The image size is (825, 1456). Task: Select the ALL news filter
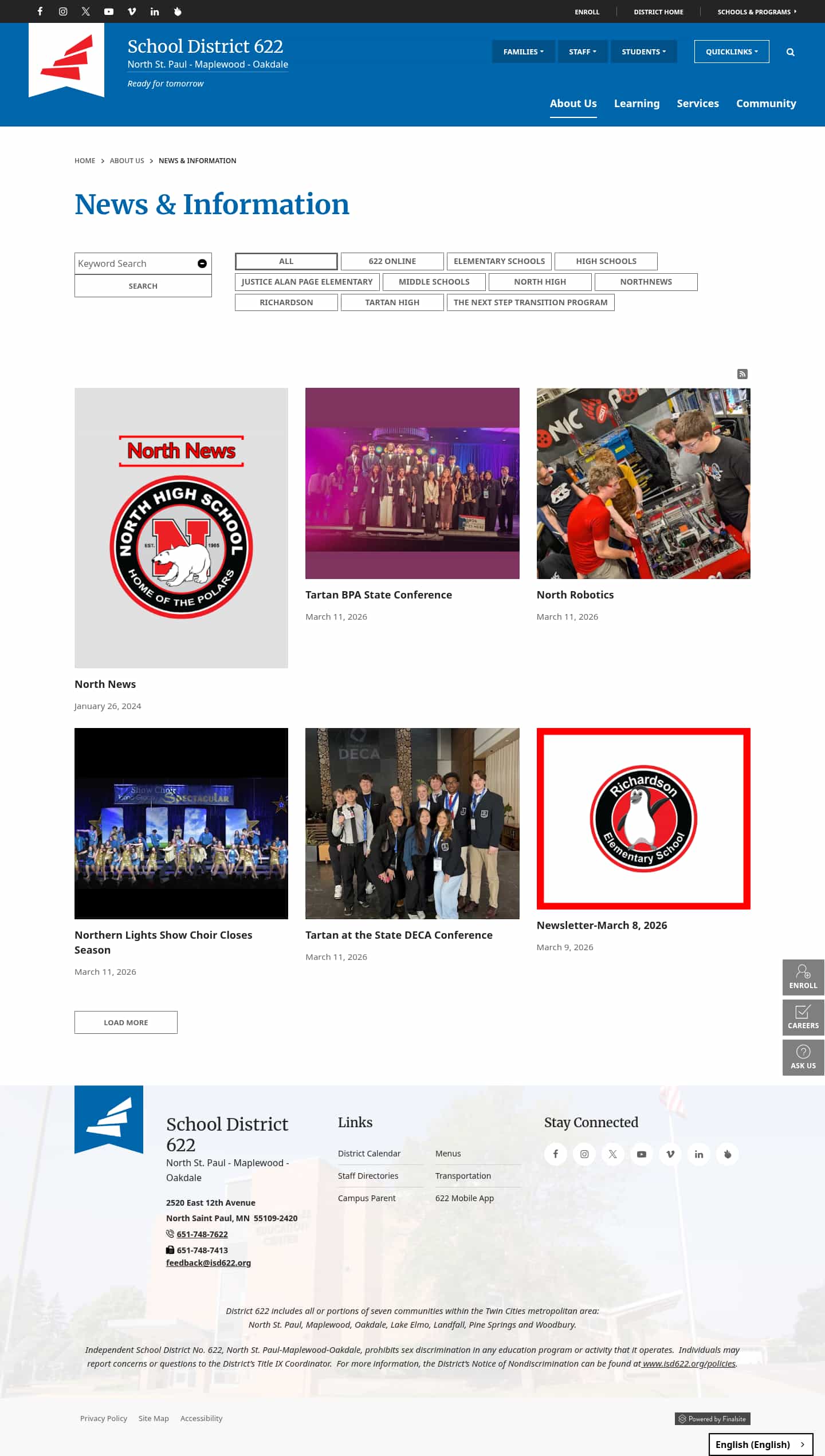tap(286, 261)
